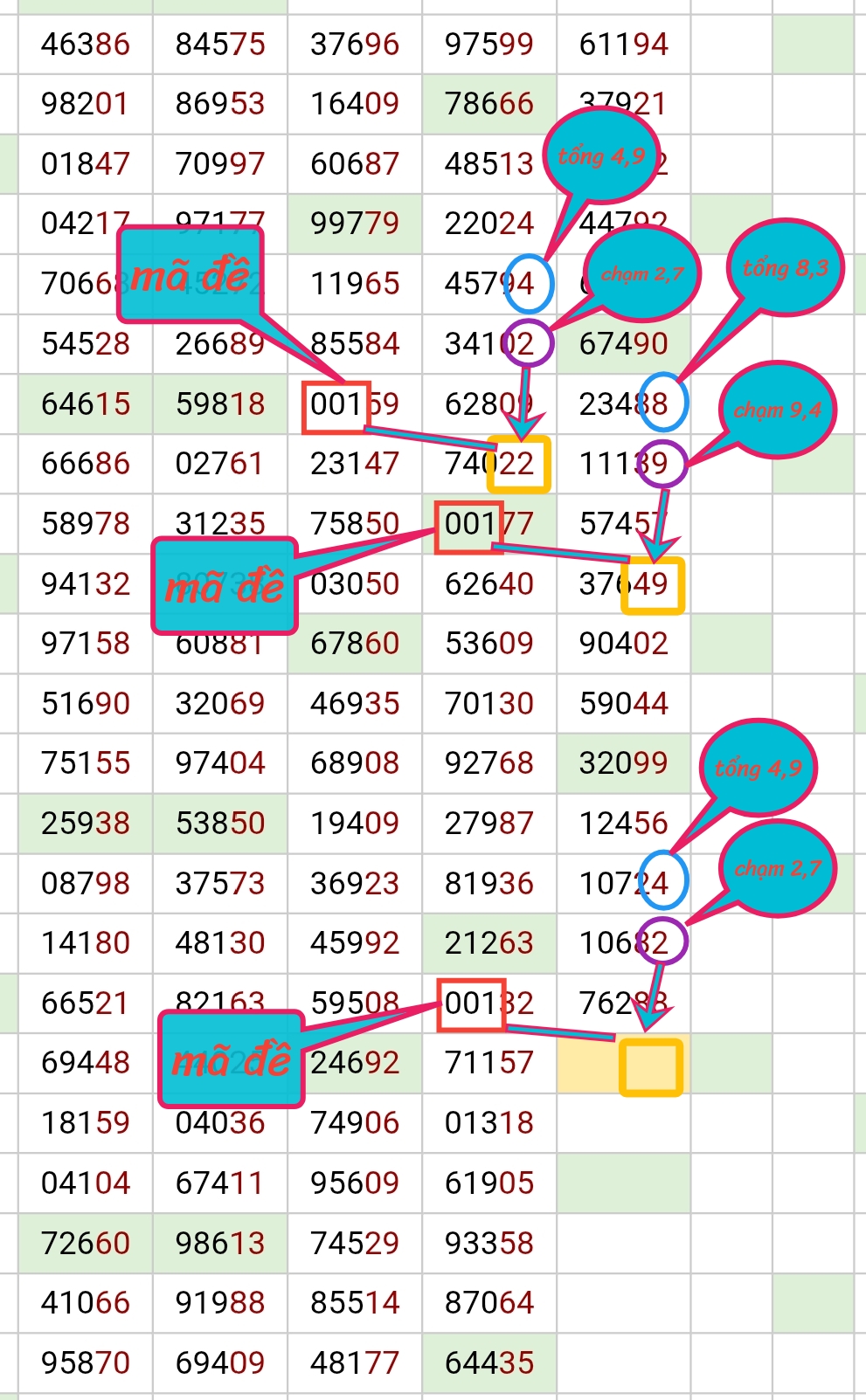Click the cell with value 32099
The height and width of the screenshot is (1400, 866).
click(623, 762)
